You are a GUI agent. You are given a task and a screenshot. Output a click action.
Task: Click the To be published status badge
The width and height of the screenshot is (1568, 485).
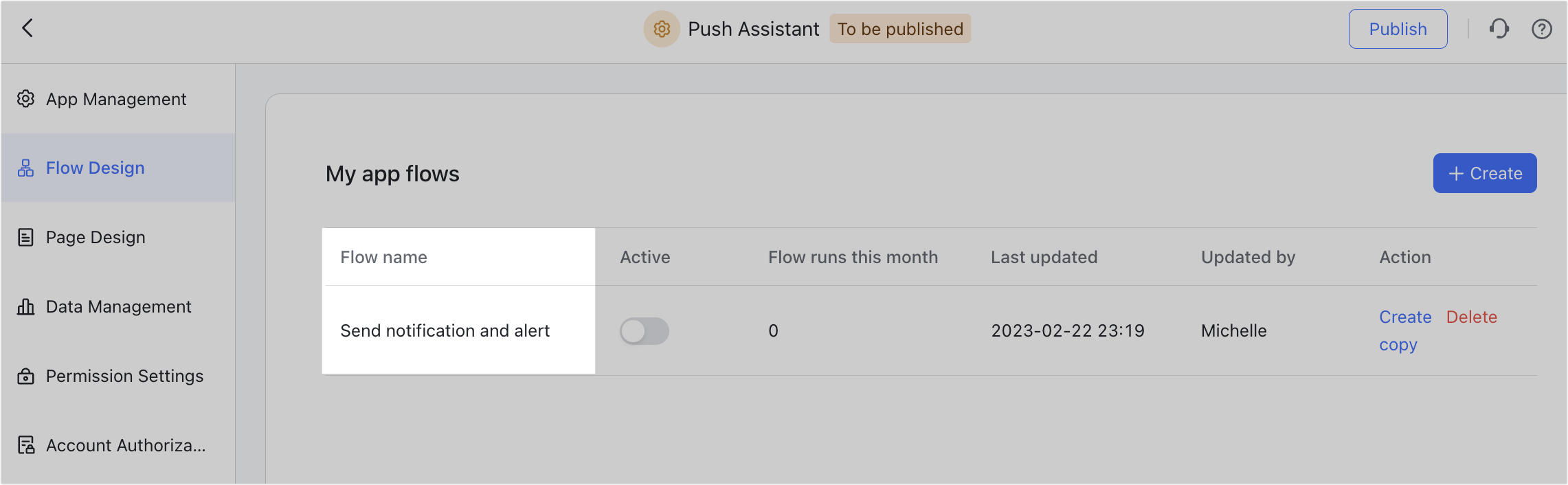pyautogui.click(x=899, y=29)
